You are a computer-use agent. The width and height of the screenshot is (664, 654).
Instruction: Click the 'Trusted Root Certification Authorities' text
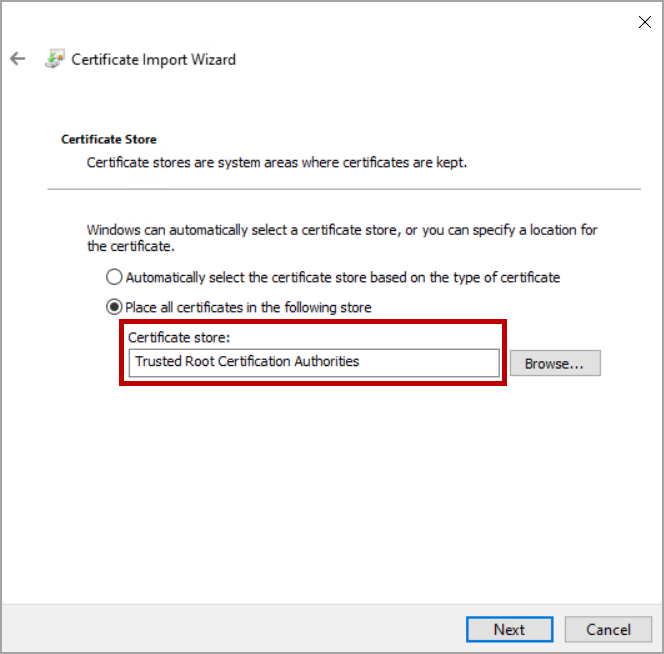(247, 362)
